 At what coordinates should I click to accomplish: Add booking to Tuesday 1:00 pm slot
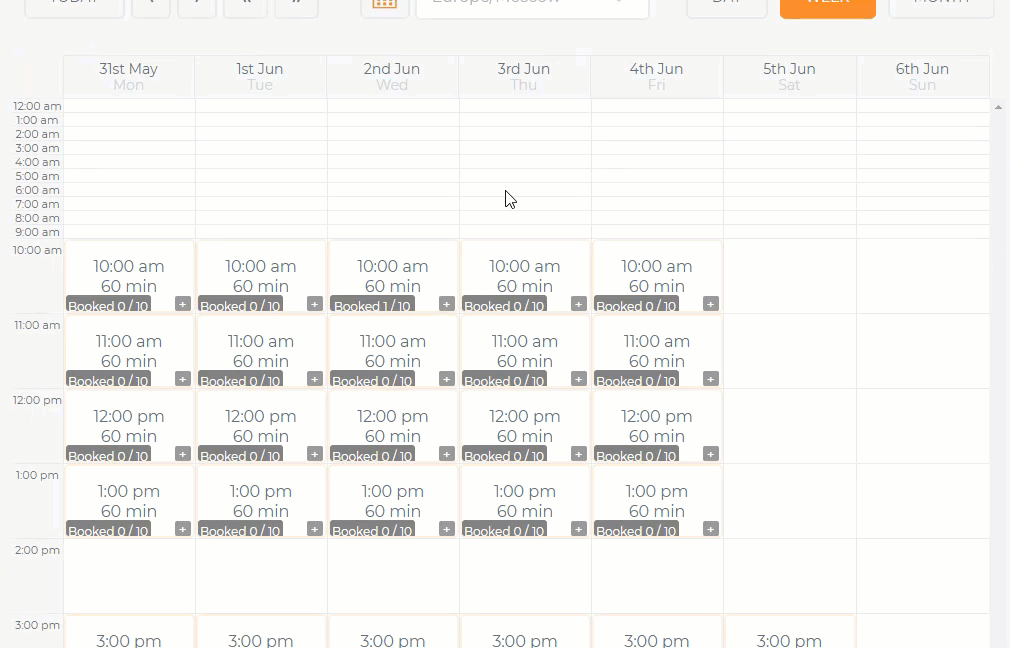coord(315,529)
